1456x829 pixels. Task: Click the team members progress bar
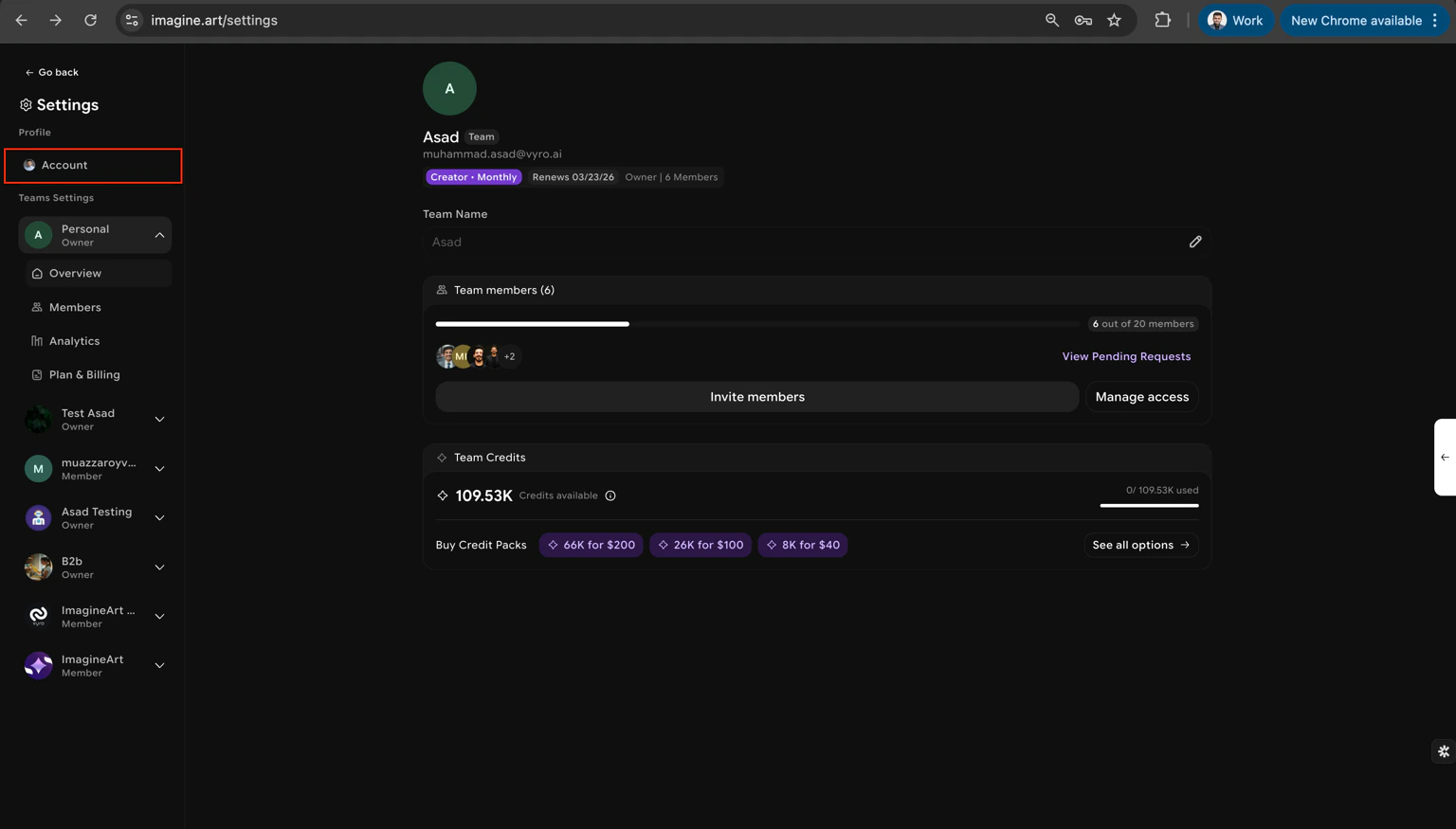coord(756,324)
